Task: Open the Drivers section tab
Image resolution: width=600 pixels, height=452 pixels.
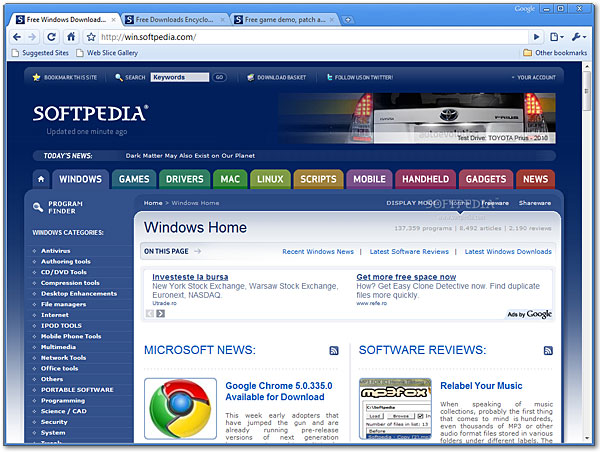Action: click(x=184, y=179)
